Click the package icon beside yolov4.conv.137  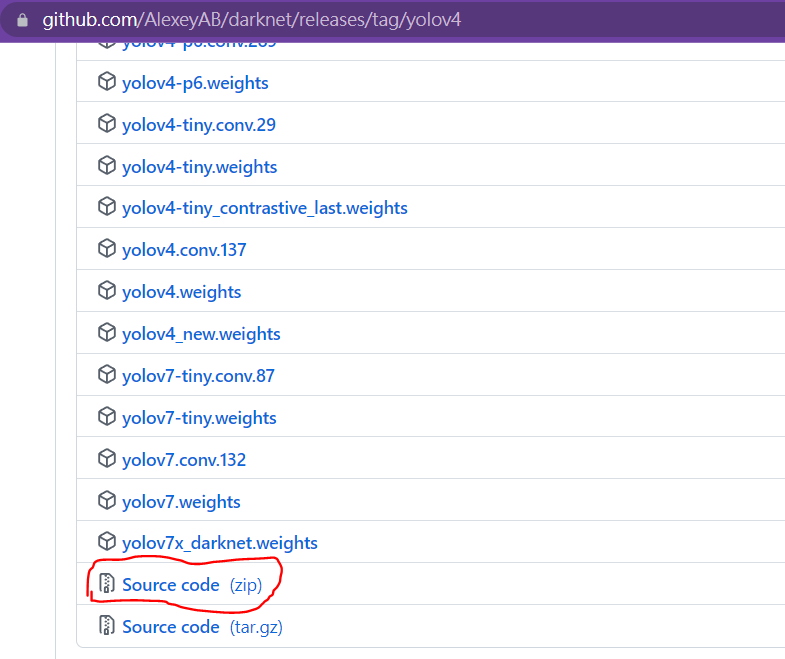[x=107, y=248]
